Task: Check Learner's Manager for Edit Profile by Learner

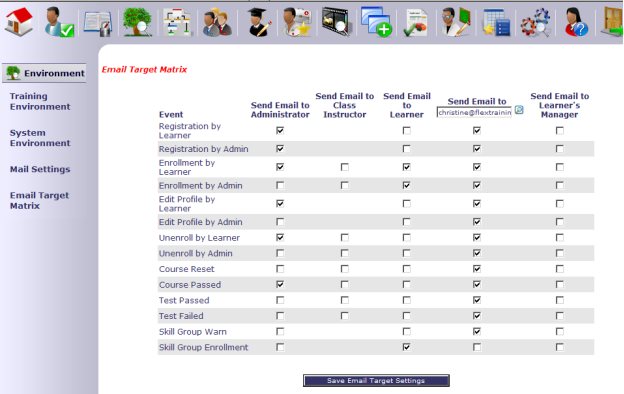Action: tap(560, 204)
